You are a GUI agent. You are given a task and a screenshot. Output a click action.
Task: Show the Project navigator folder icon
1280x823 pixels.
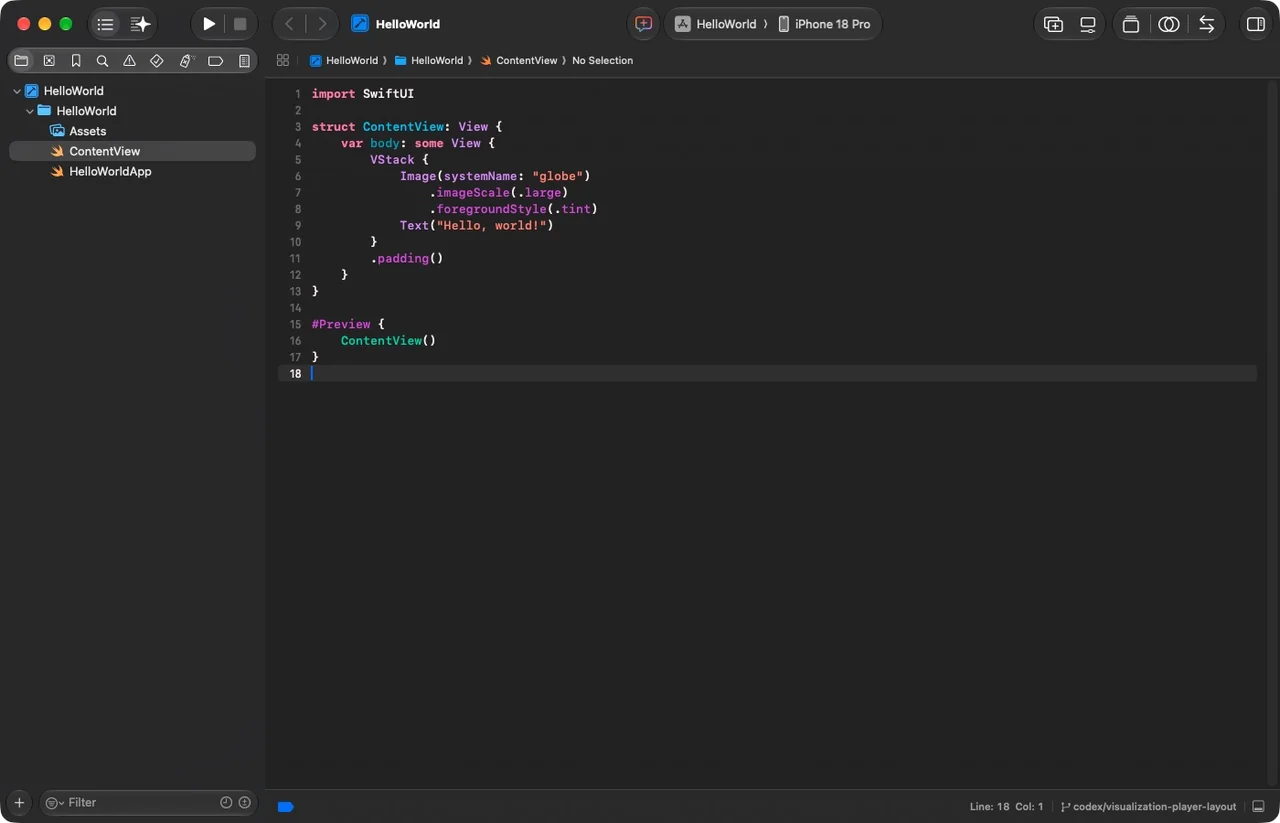click(x=21, y=61)
